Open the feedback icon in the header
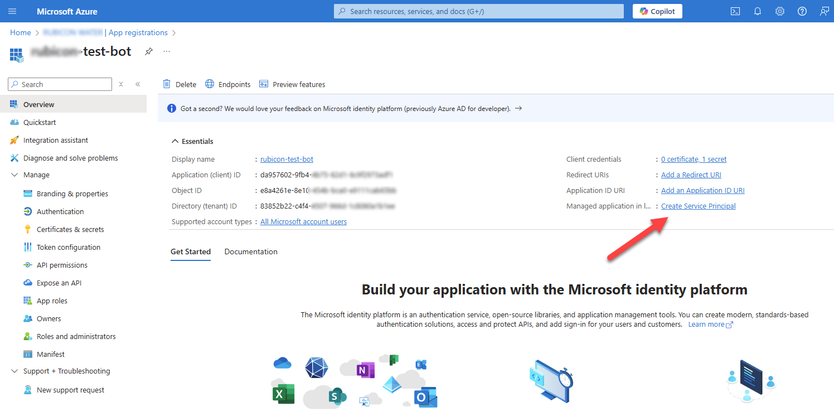Image resolution: width=834 pixels, height=416 pixels. pos(824,11)
